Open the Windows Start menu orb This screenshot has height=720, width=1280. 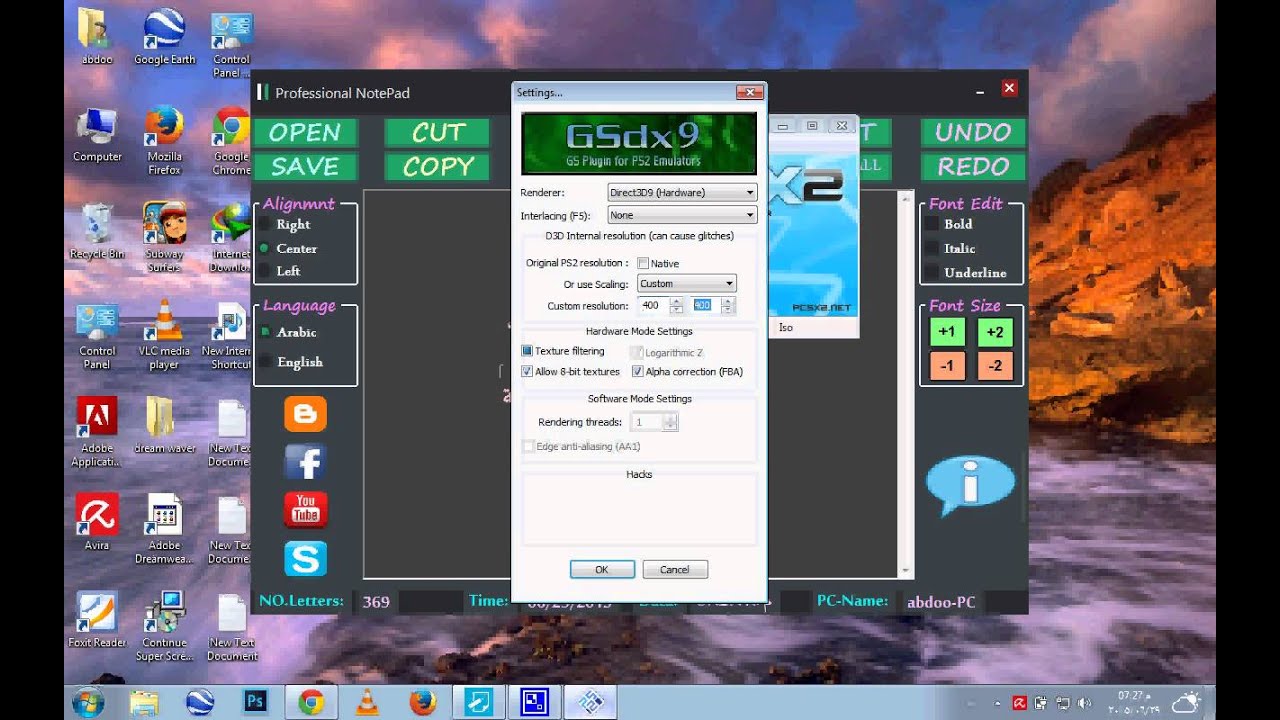click(89, 701)
